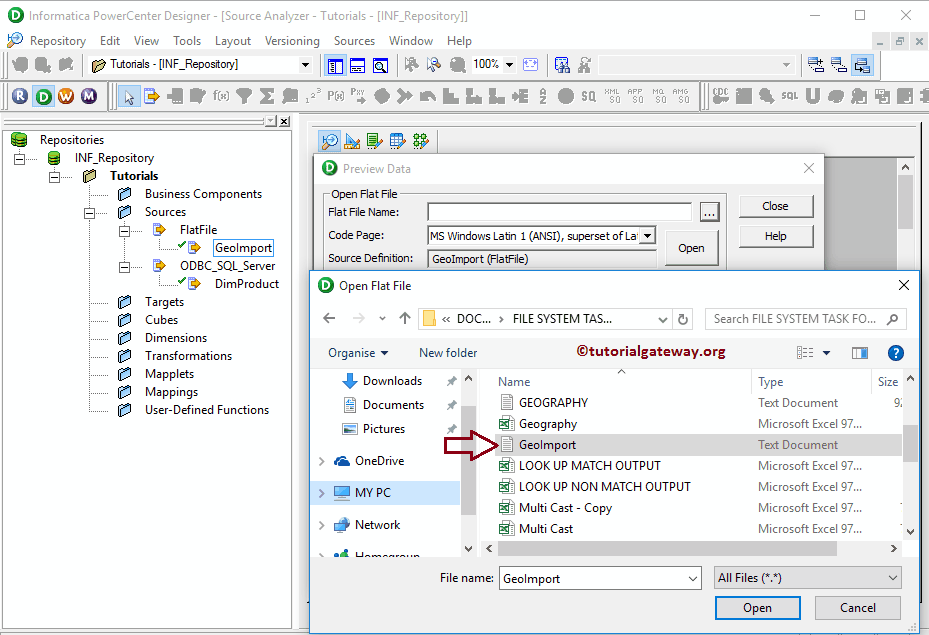
Task: Click New folder in file dialog
Action: pos(448,353)
